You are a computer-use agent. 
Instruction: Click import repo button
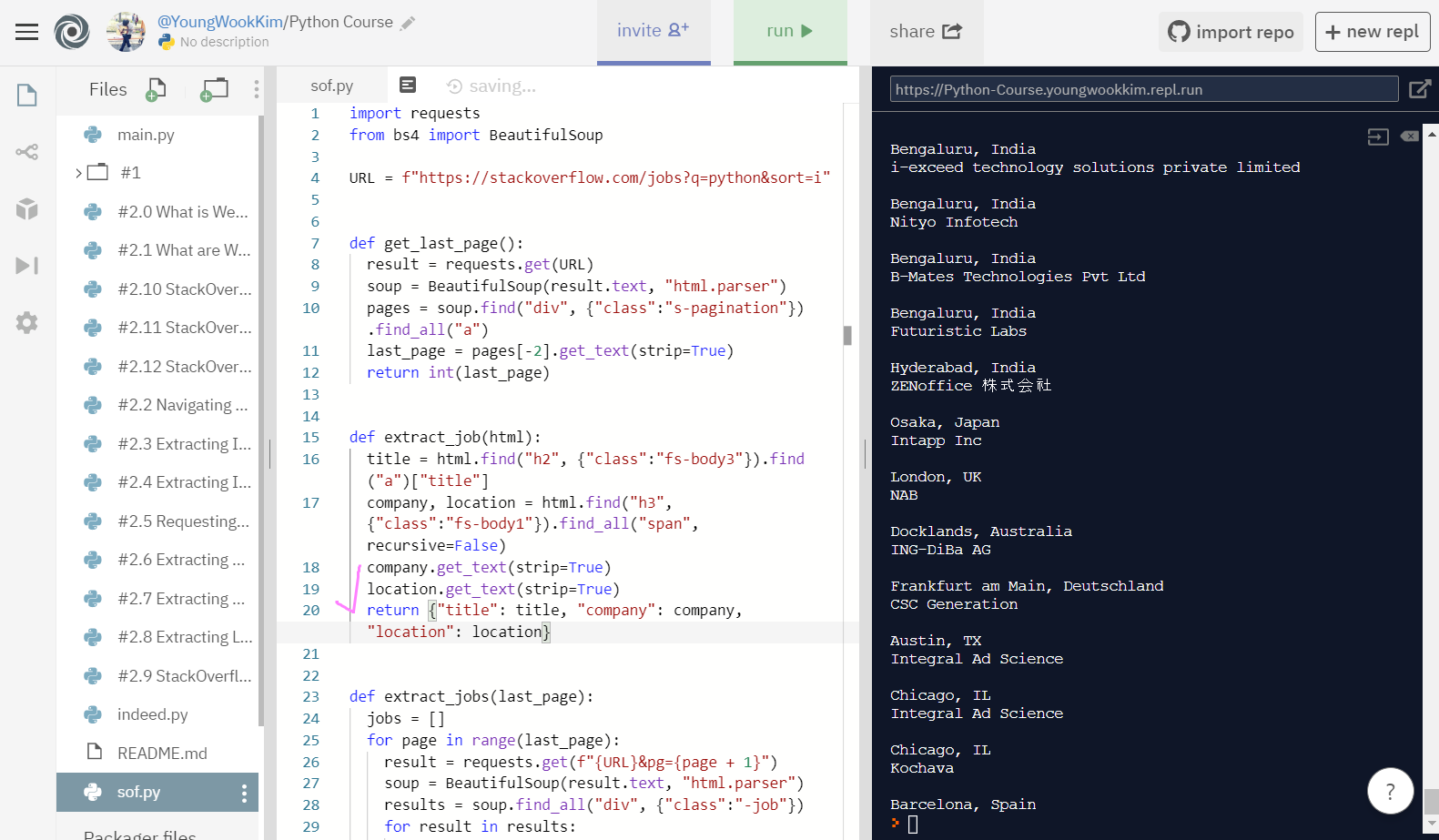[x=1231, y=32]
